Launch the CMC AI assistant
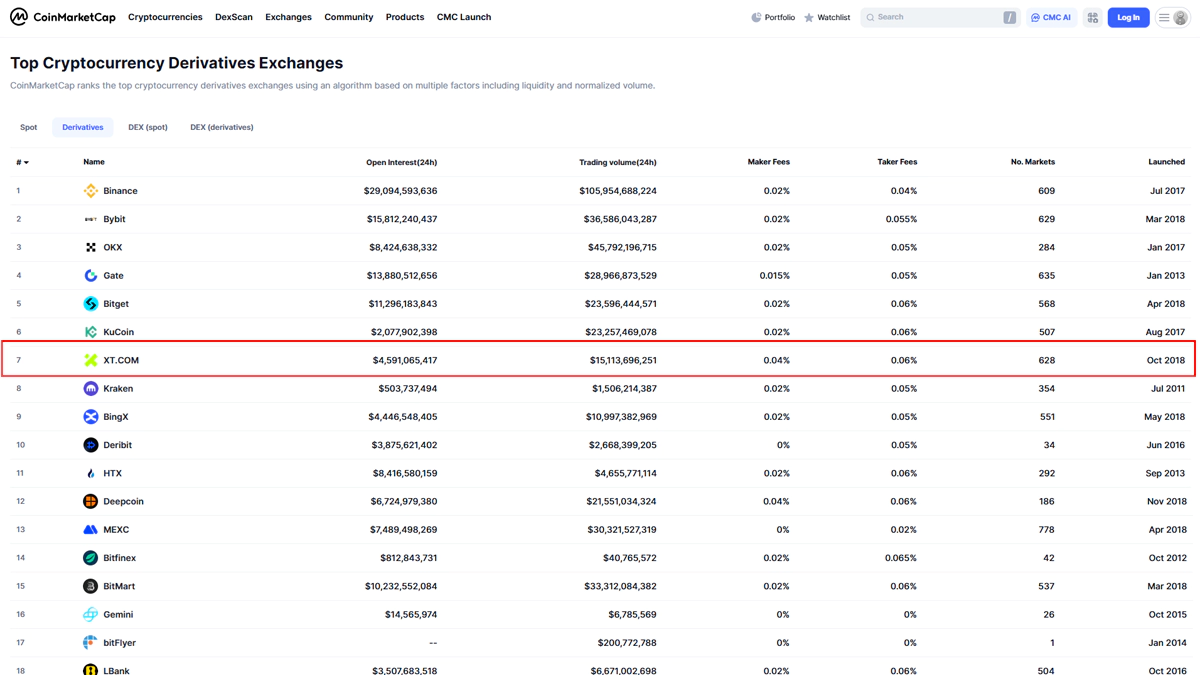Viewport: 1200px width, 675px height. pyautogui.click(x=1051, y=17)
